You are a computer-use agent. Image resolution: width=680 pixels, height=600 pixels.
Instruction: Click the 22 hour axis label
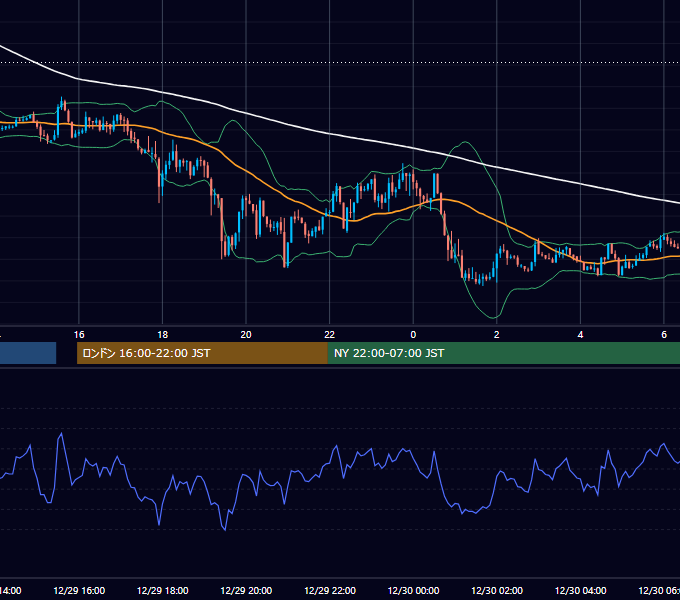point(330,335)
